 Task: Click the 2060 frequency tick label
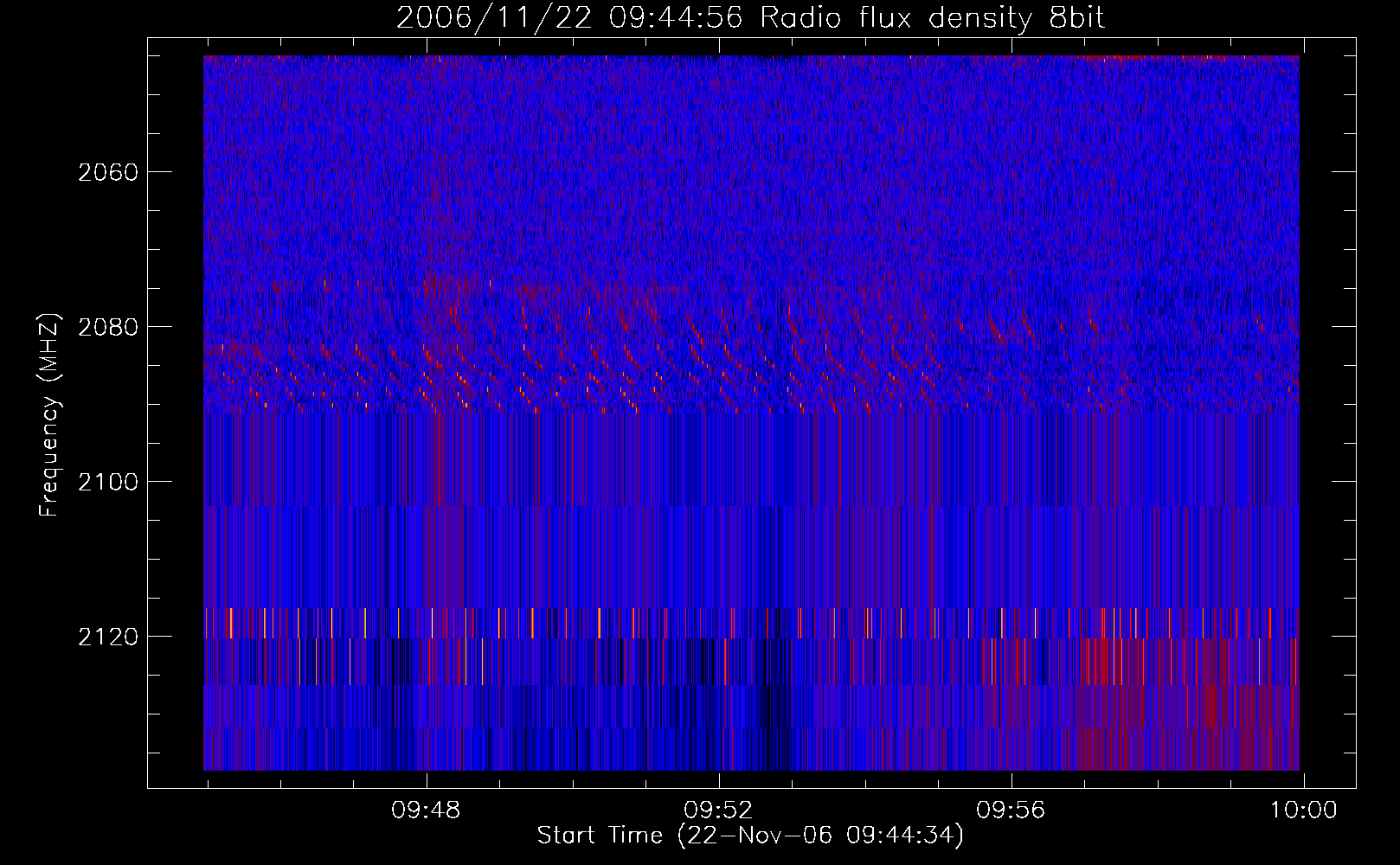coord(108,172)
